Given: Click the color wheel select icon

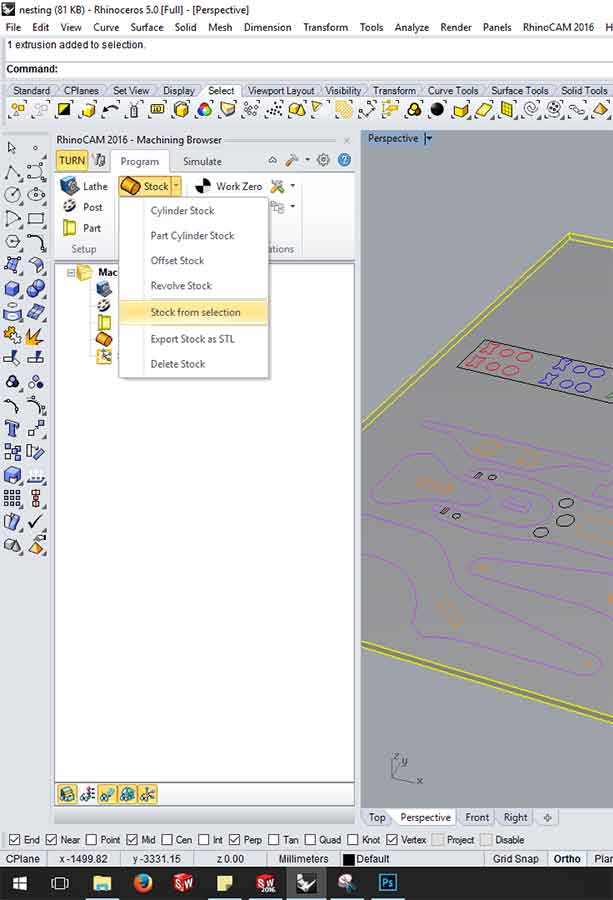Looking at the screenshot, I should [x=204, y=109].
